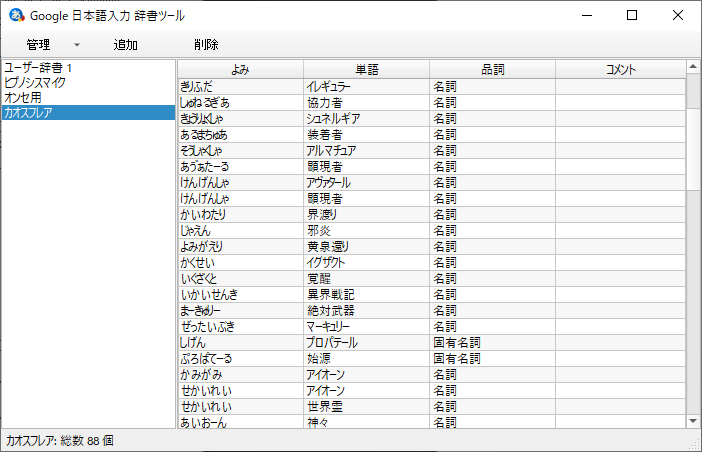The width and height of the screenshot is (702, 452).
Task: Select the よみがえり reading cell
Action: pyautogui.click(x=240, y=247)
